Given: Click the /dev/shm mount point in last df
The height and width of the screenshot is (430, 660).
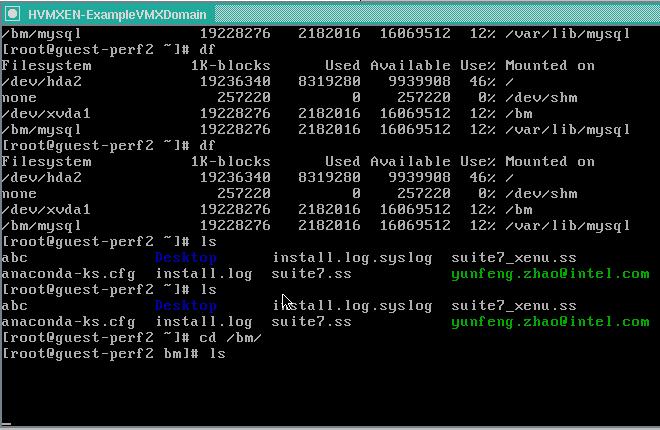Looking at the screenshot, I should point(541,193).
